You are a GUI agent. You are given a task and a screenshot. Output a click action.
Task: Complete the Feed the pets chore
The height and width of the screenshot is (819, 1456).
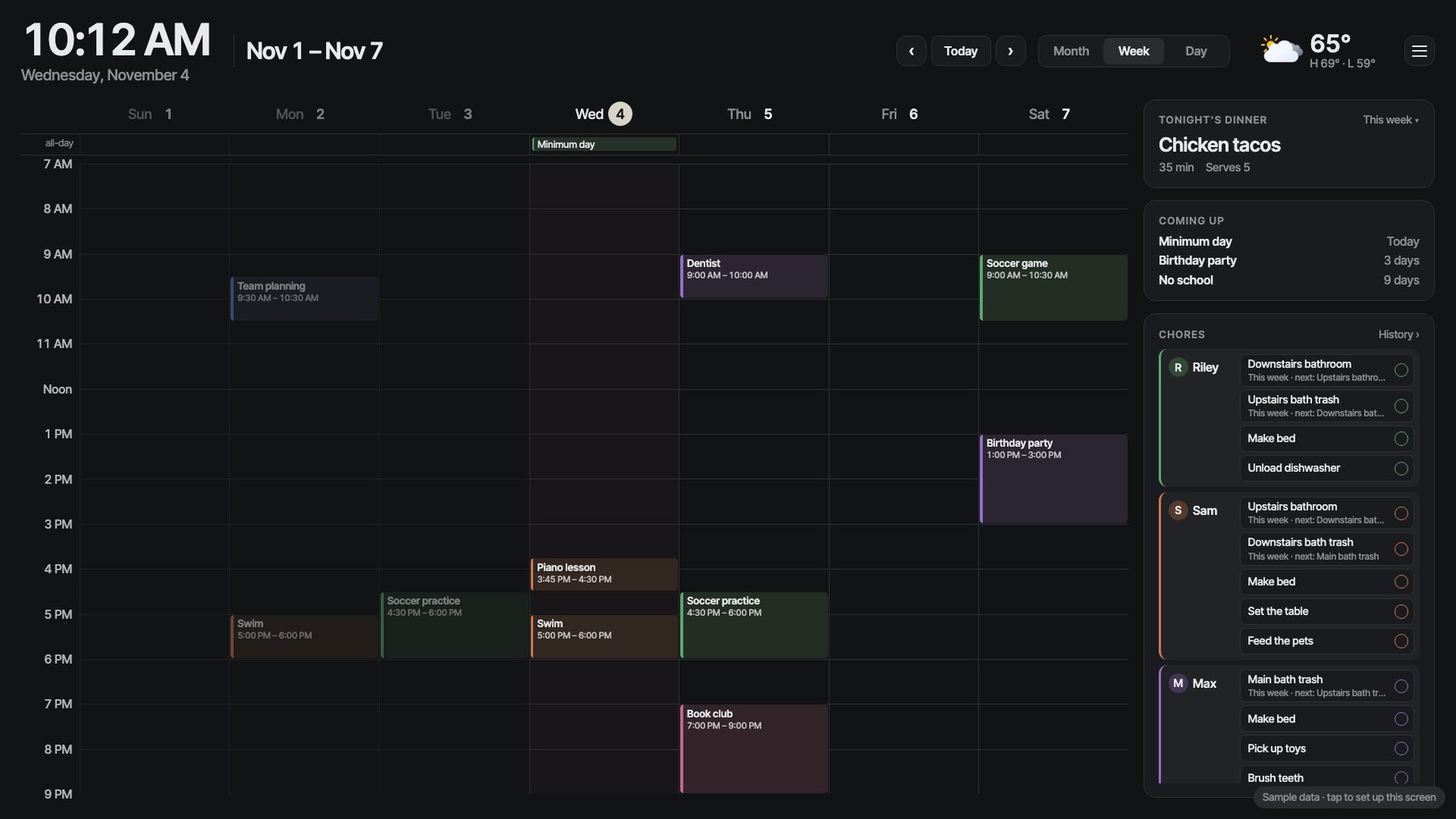pyautogui.click(x=1401, y=641)
